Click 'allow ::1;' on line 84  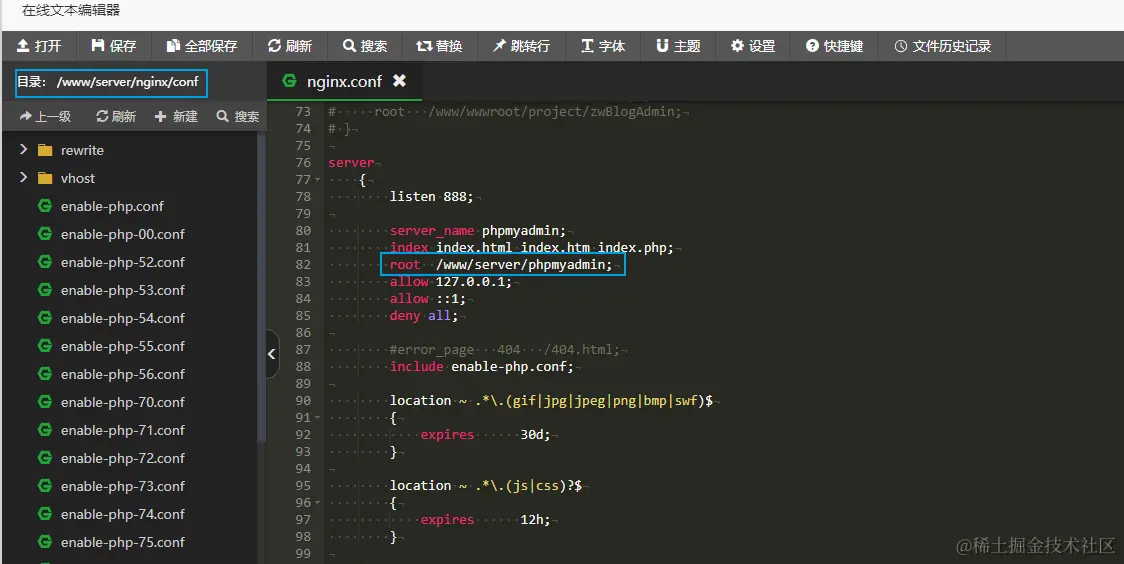tap(428, 298)
